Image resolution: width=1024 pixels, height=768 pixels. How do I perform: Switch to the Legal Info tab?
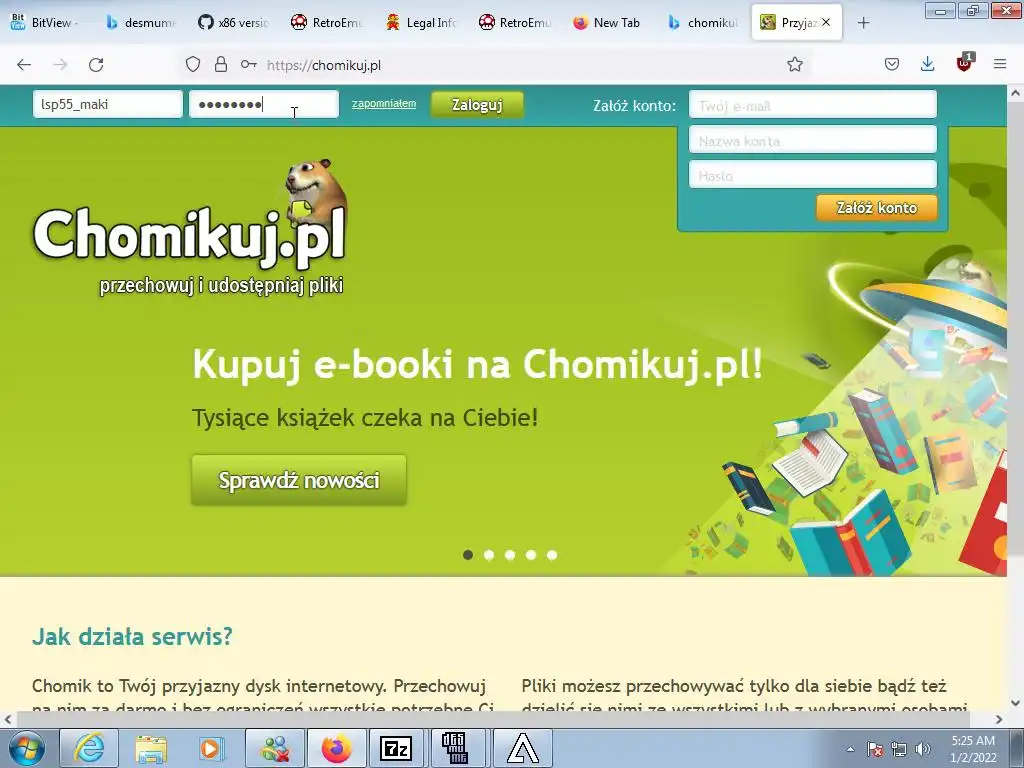pyautogui.click(x=421, y=23)
